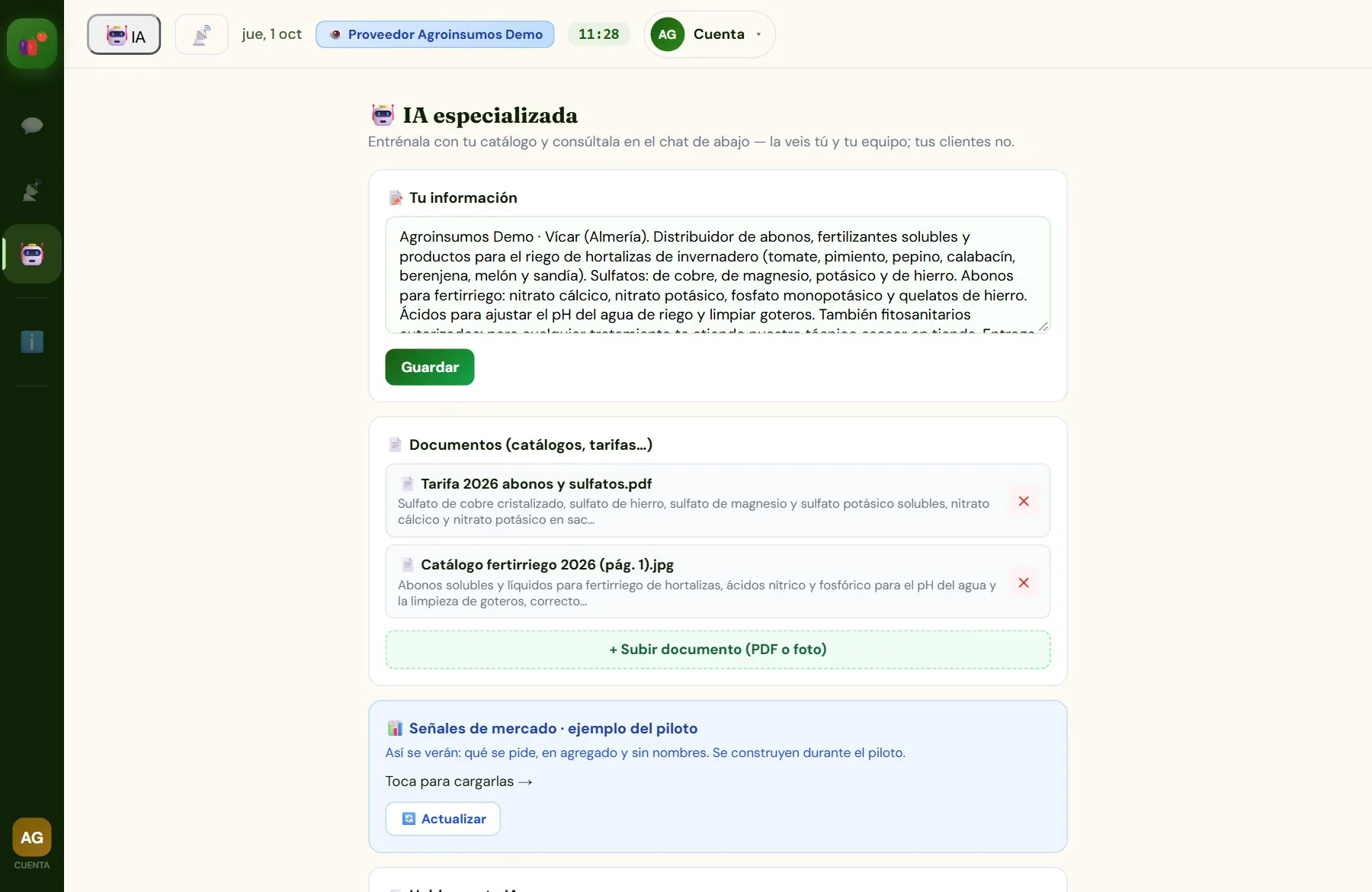Open the Cuenta account dropdown
Viewport: 1372px width, 892px height.
click(x=710, y=34)
